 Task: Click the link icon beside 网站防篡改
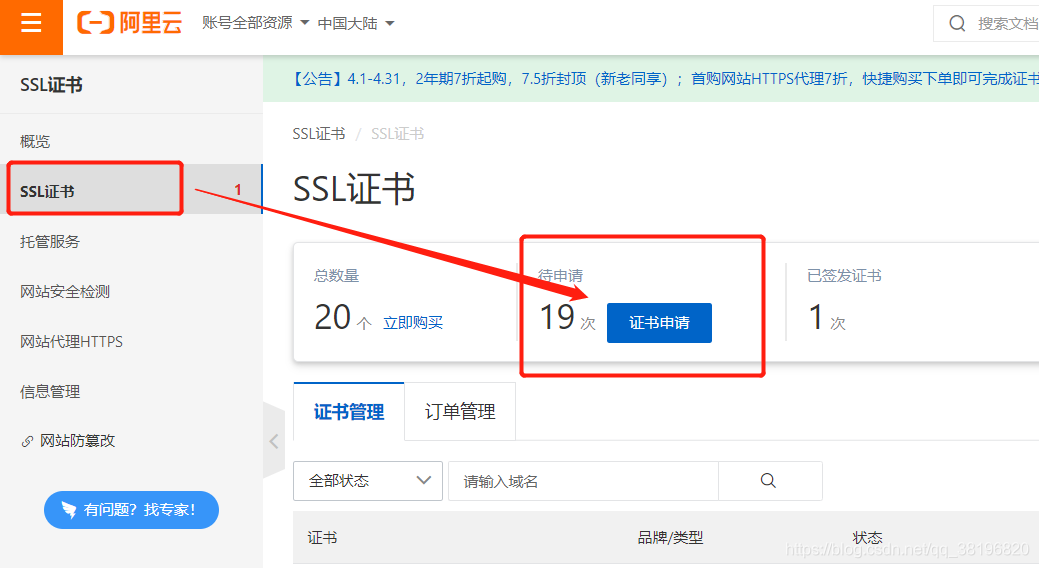click(x=27, y=441)
